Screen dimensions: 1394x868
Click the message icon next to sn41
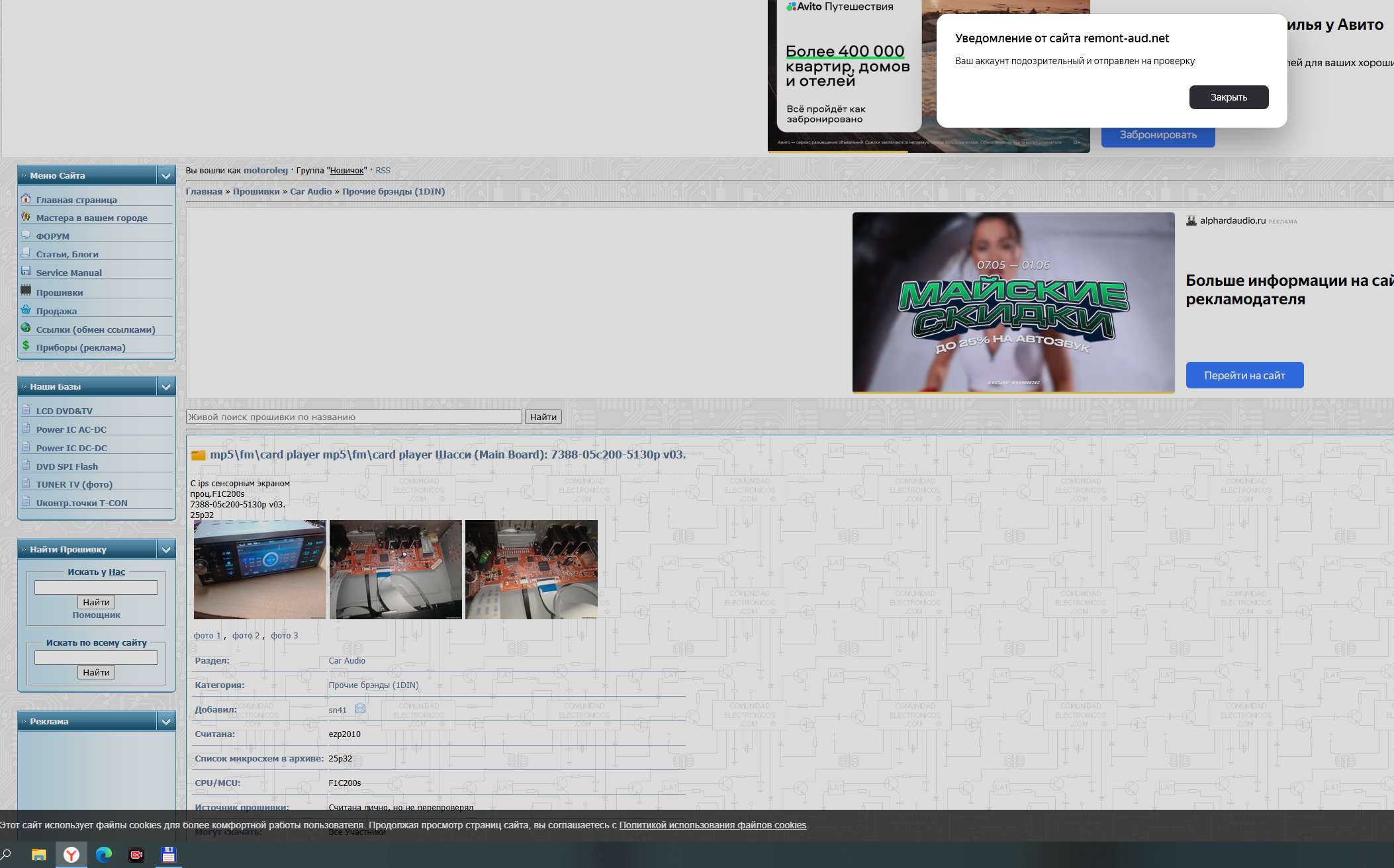(x=359, y=708)
